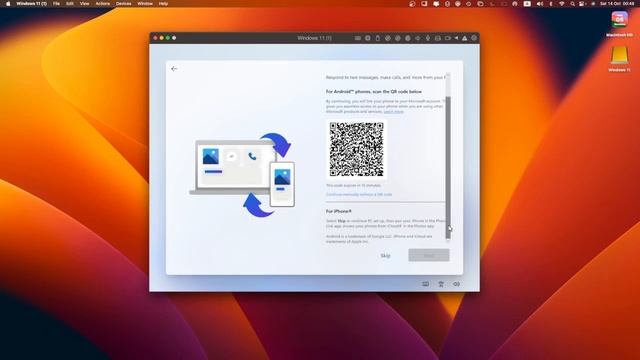
Task: Click the 'For iPhone' heading
Action: (x=338, y=211)
